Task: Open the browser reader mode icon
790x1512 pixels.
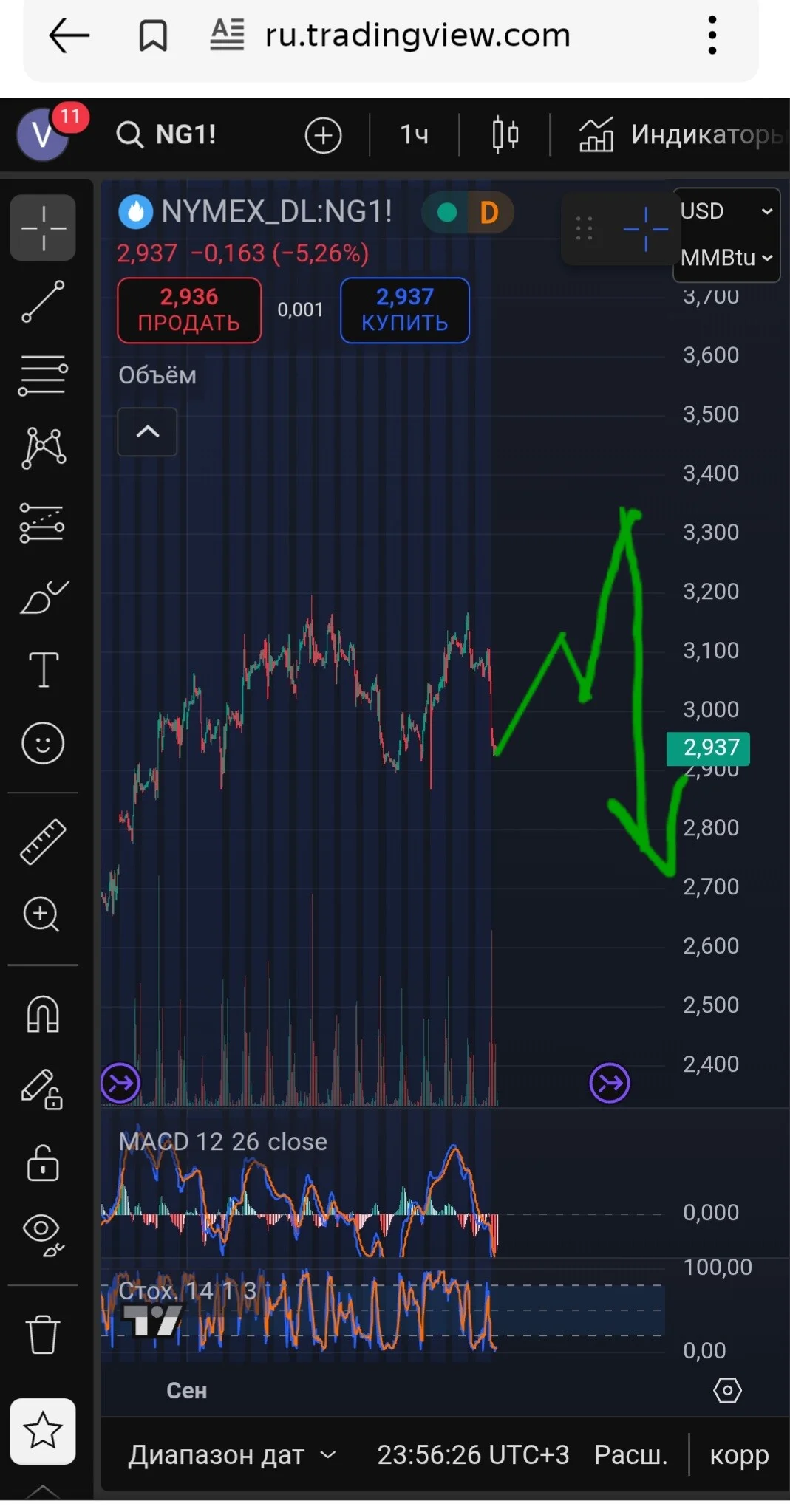Action: click(x=227, y=35)
